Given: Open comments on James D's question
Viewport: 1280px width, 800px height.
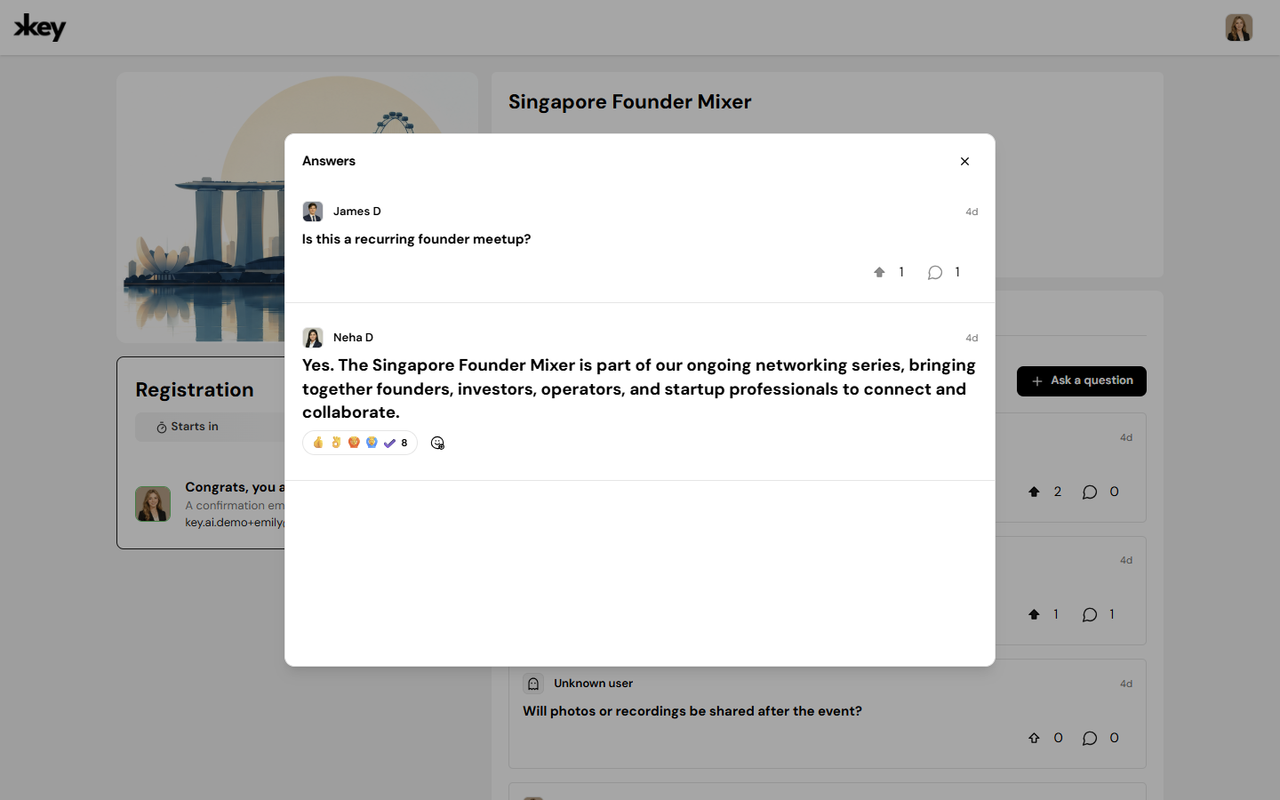Looking at the screenshot, I should (x=935, y=272).
